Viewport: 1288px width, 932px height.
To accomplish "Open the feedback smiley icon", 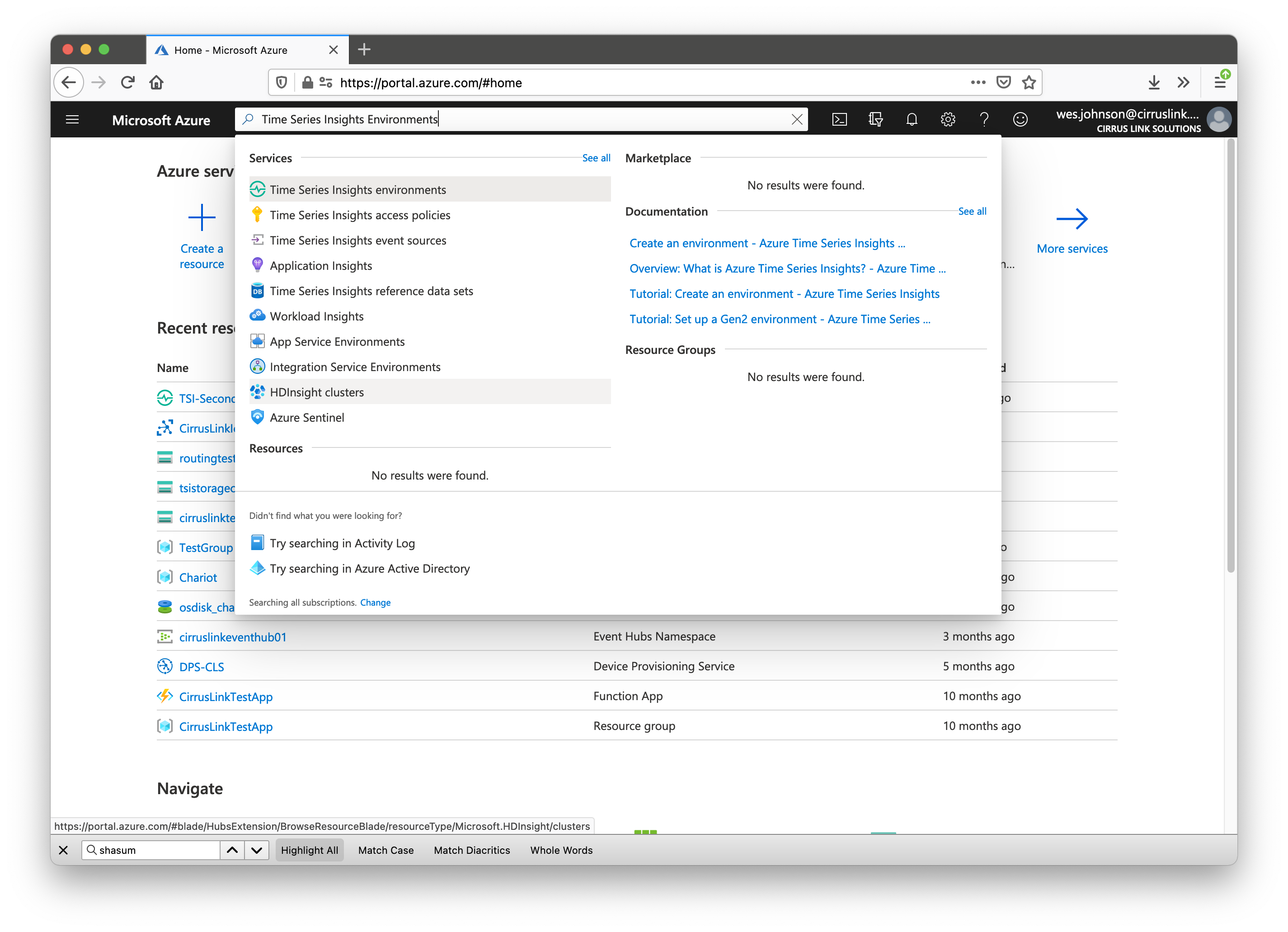I will pyautogui.click(x=1020, y=119).
